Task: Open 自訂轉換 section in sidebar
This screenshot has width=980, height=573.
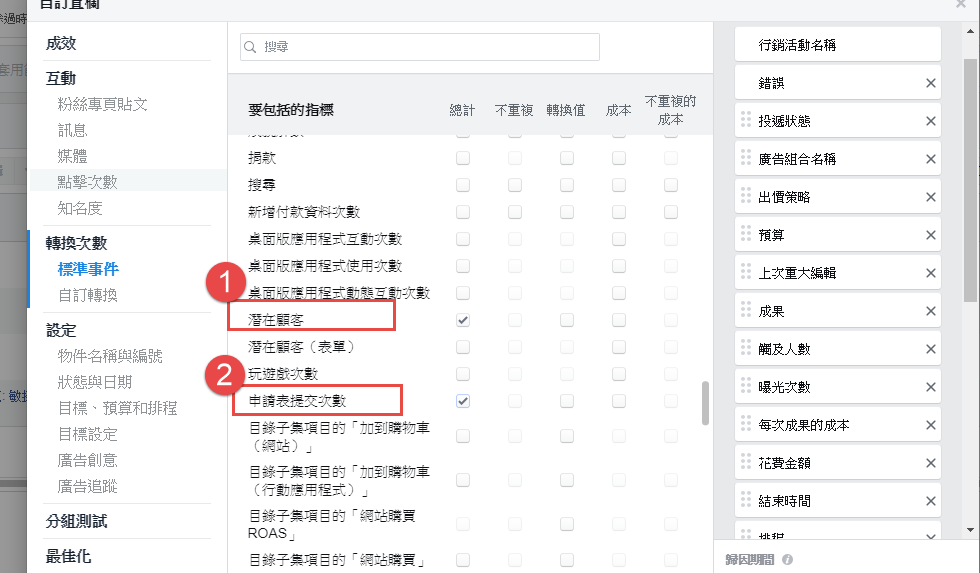Action: click(x=88, y=295)
